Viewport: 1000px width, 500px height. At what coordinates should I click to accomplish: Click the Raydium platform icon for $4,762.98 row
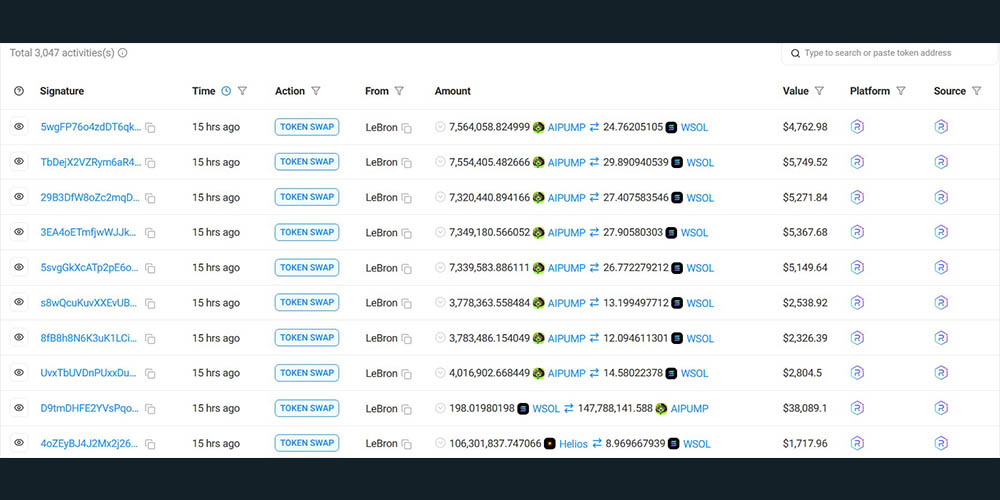856,127
